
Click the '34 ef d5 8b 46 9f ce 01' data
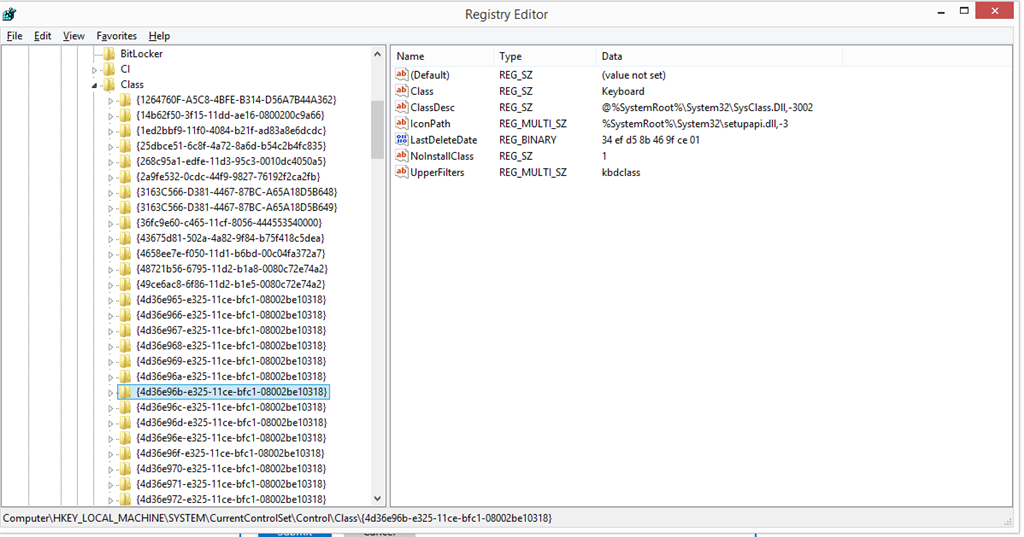pyautogui.click(x=650, y=140)
